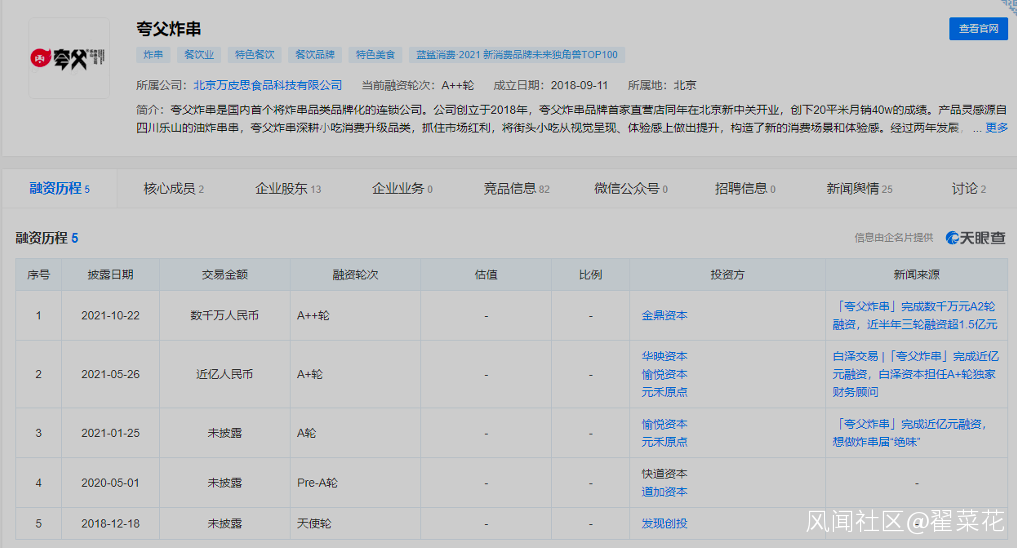Switch to the 企业股东 tab

[288, 188]
